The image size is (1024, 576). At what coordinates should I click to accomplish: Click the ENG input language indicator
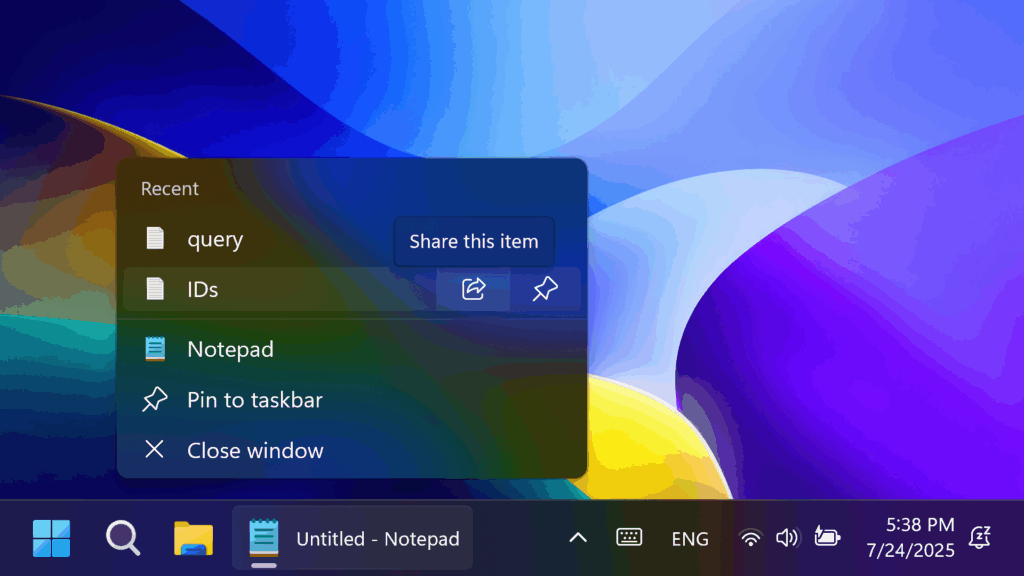coord(690,539)
